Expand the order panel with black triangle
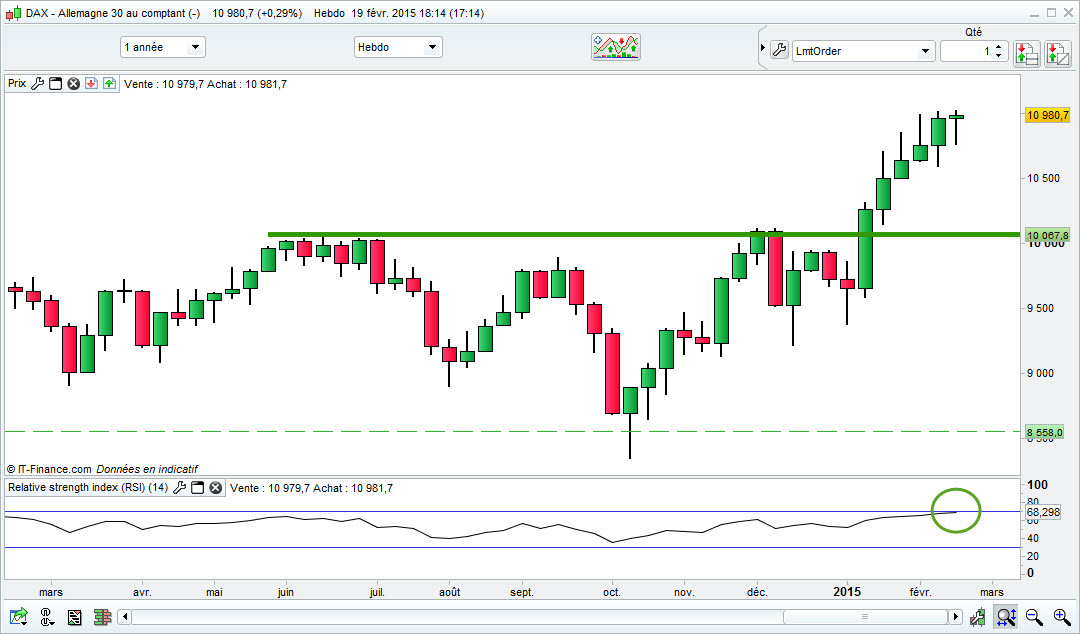The height and width of the screenshot is (634, 1080). [x=762, y=48]
